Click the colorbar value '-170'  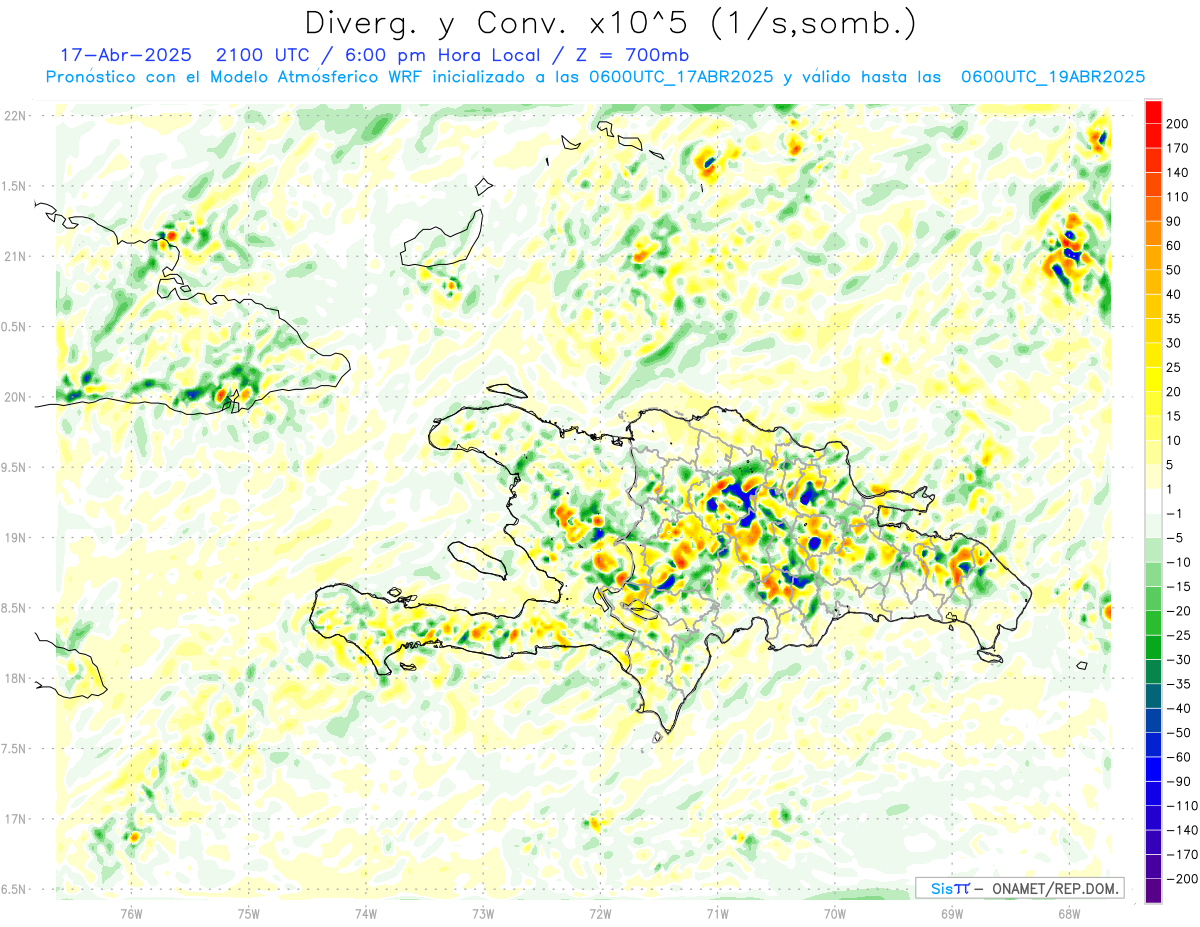click(x=1181, y=854)
